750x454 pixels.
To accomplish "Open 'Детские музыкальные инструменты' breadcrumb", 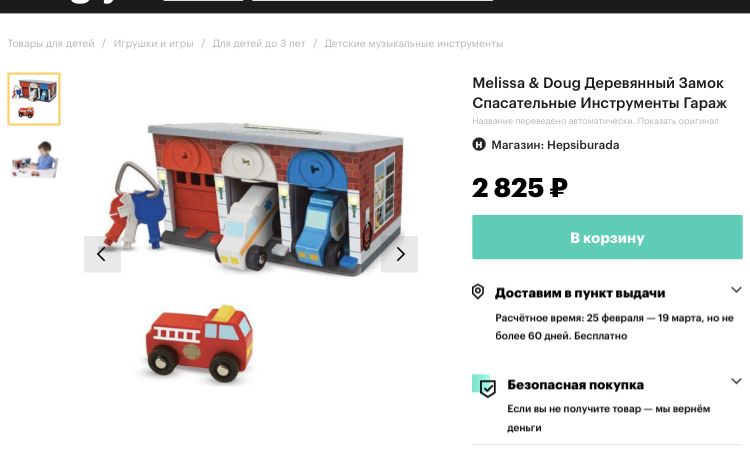I will click(x=414, y=44).
